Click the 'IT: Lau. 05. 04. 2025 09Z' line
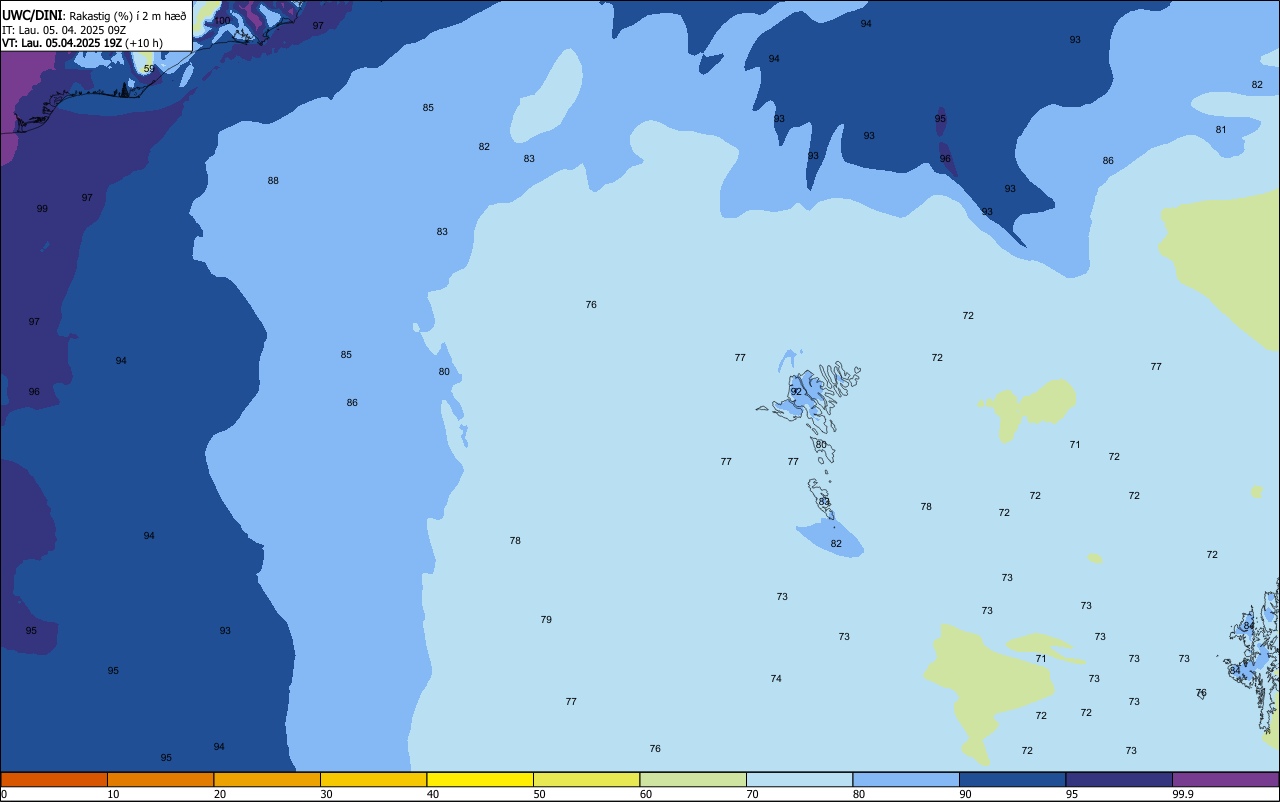This screenshot has width=1280, height=802. 64,29
